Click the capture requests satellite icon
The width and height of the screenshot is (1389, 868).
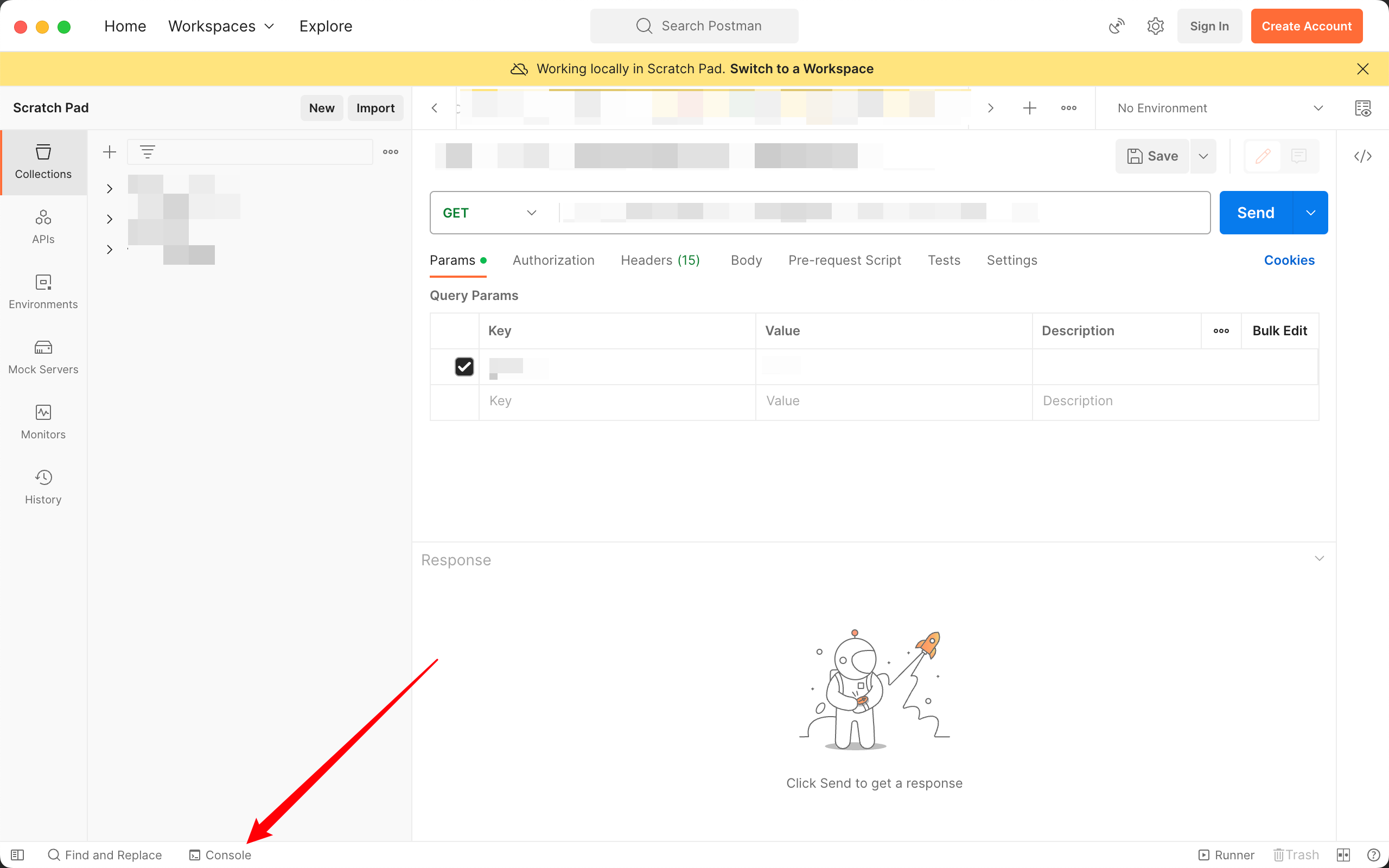coord(1117,27)
